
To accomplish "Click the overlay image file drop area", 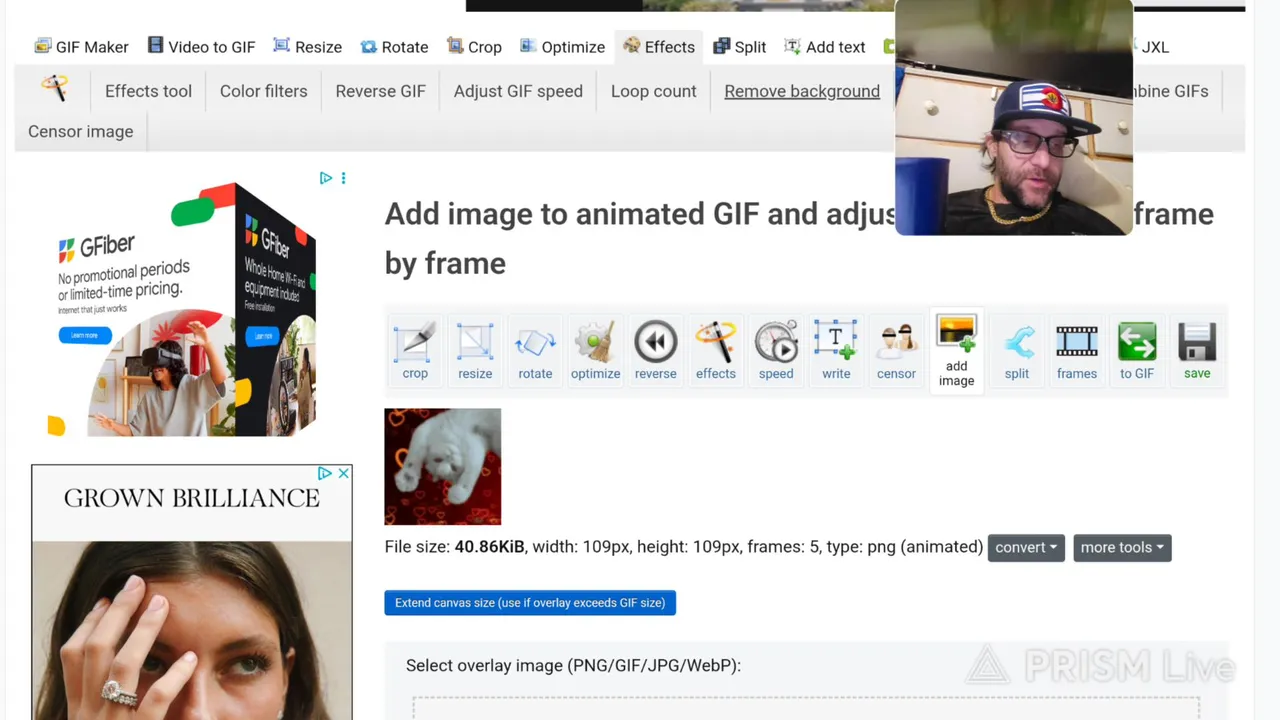I will click(x=806, y=708).
